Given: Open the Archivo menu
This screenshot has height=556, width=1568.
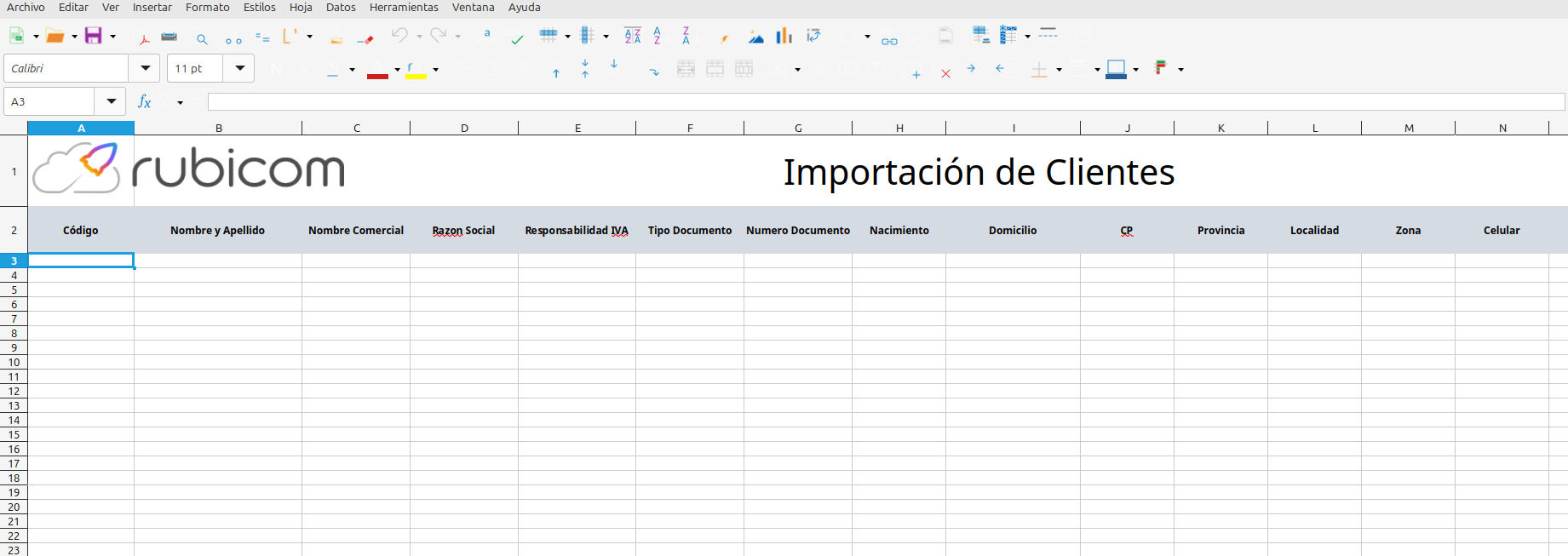Looking at the screenshot, I should pyautogui.click(x=26, y=7).
